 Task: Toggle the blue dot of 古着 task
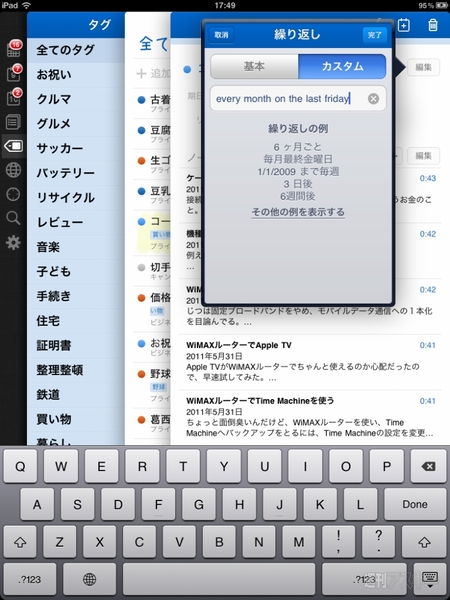[141, 100]
